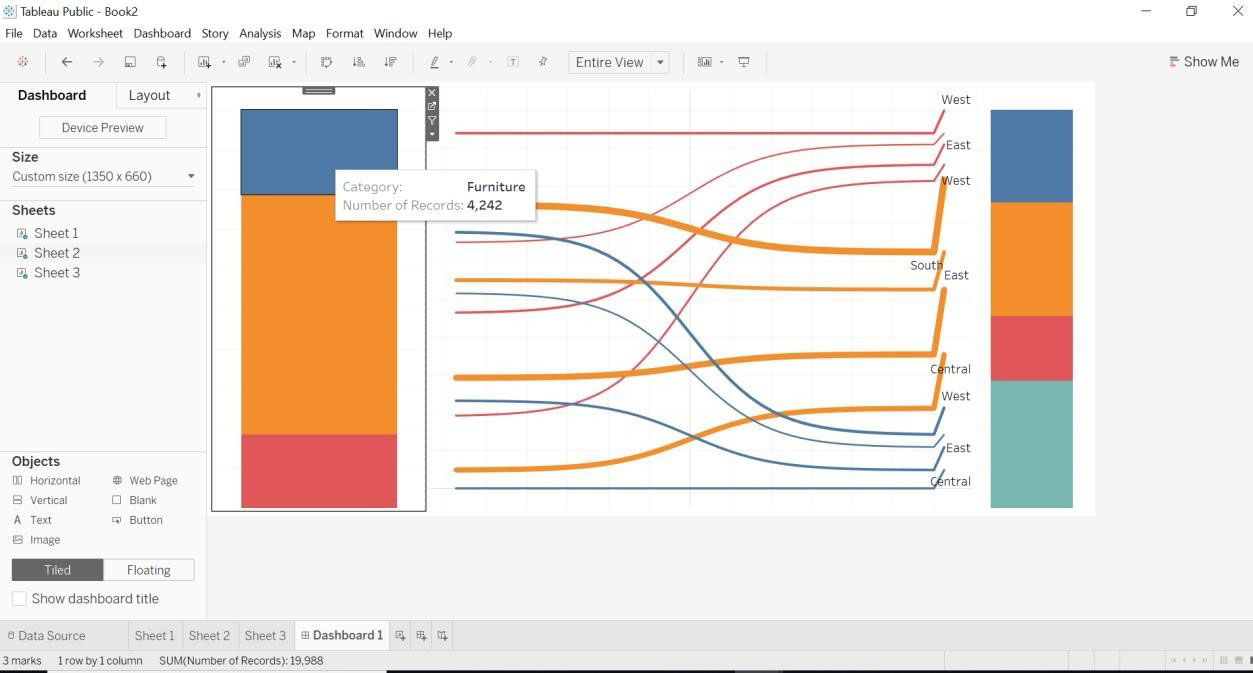Expand the Dashboard pane side arrow
Viewport: 1253px width, 673px height.
tap(198, 95)
